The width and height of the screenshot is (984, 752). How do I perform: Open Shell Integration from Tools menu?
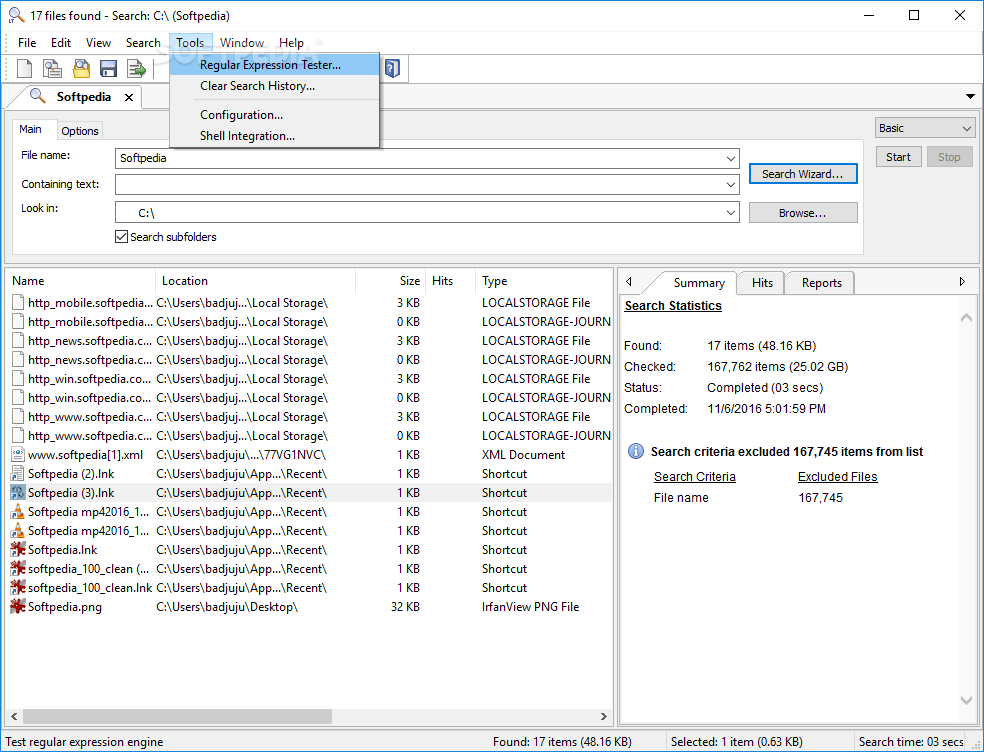coord(274,136)
